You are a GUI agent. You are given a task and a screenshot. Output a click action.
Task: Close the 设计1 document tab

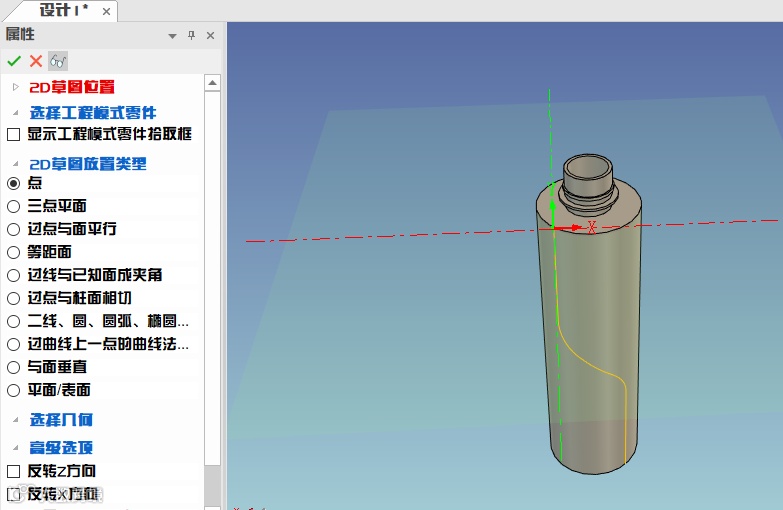click(x=106, y=11)
